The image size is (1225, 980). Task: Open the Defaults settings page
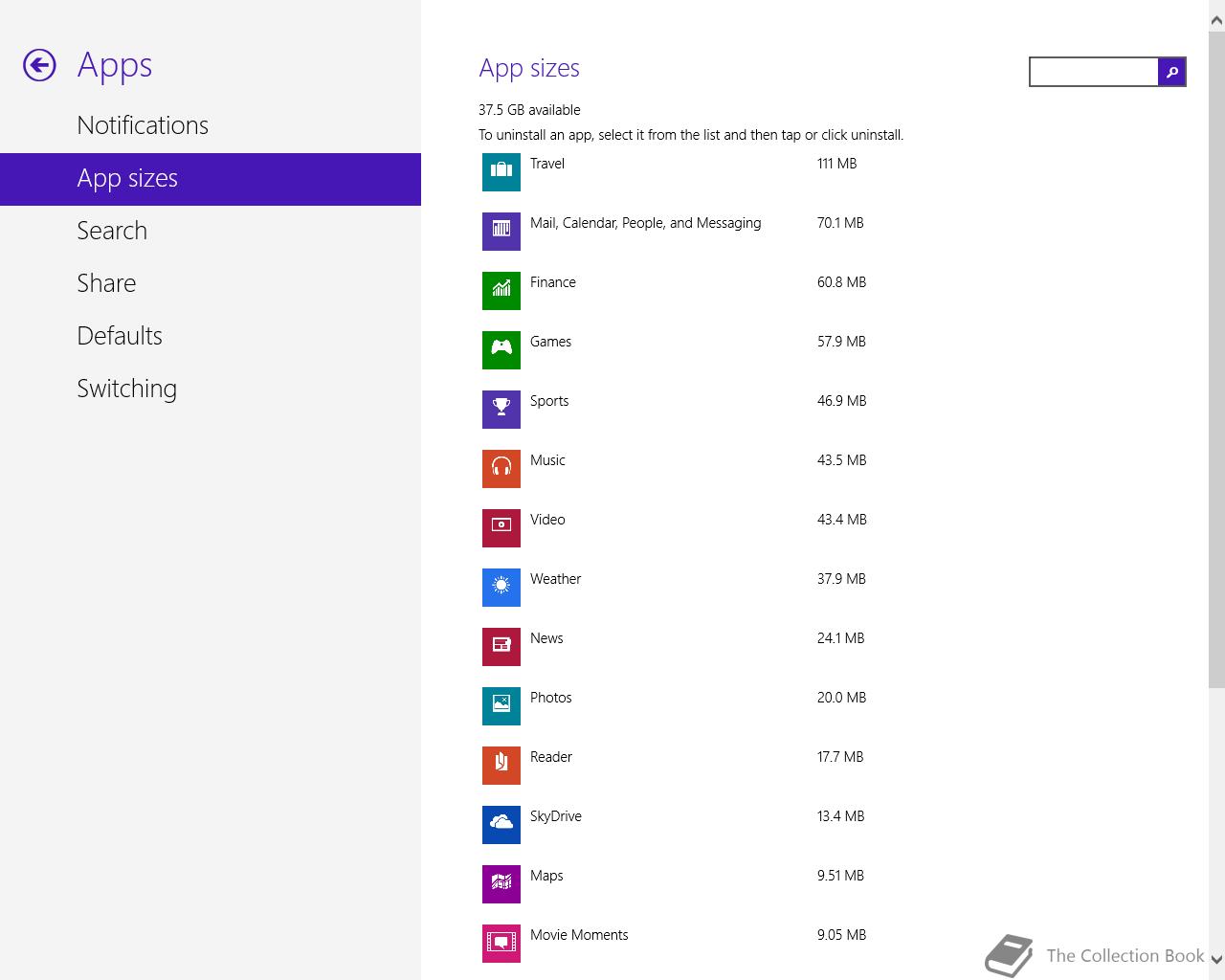point(211,336)
